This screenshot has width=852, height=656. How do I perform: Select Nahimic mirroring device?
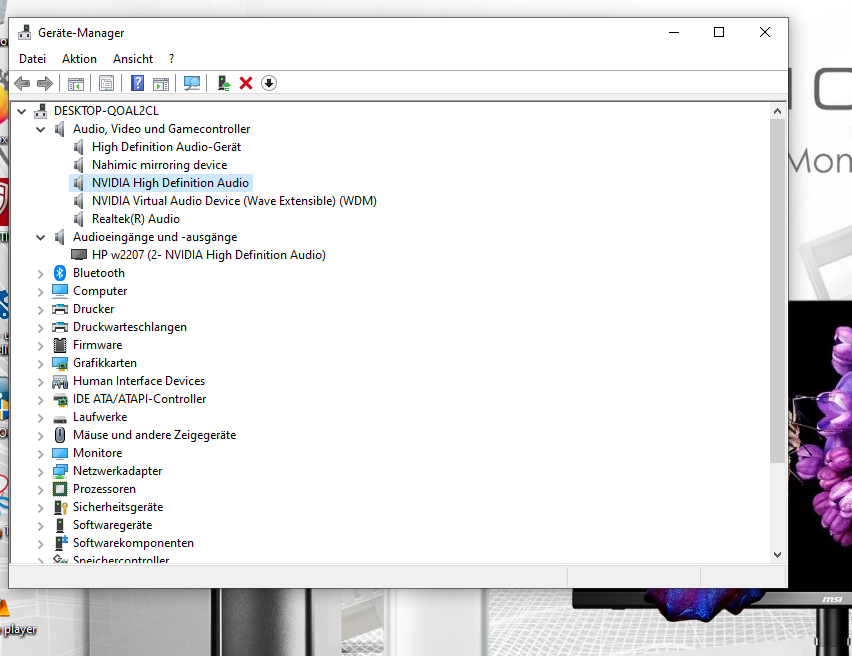pos(159,165)
